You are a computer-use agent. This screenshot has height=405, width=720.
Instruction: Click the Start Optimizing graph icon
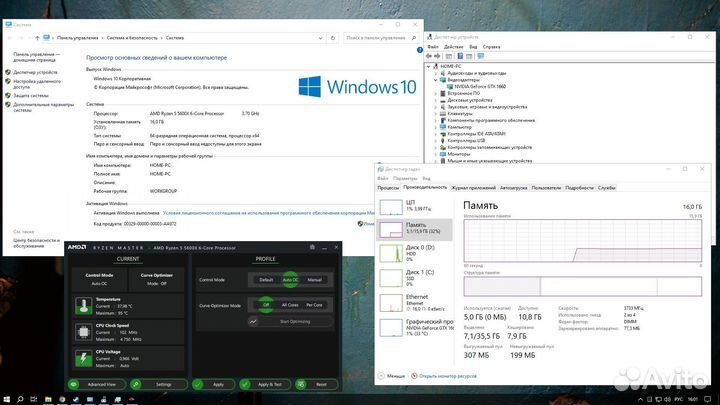254,321
